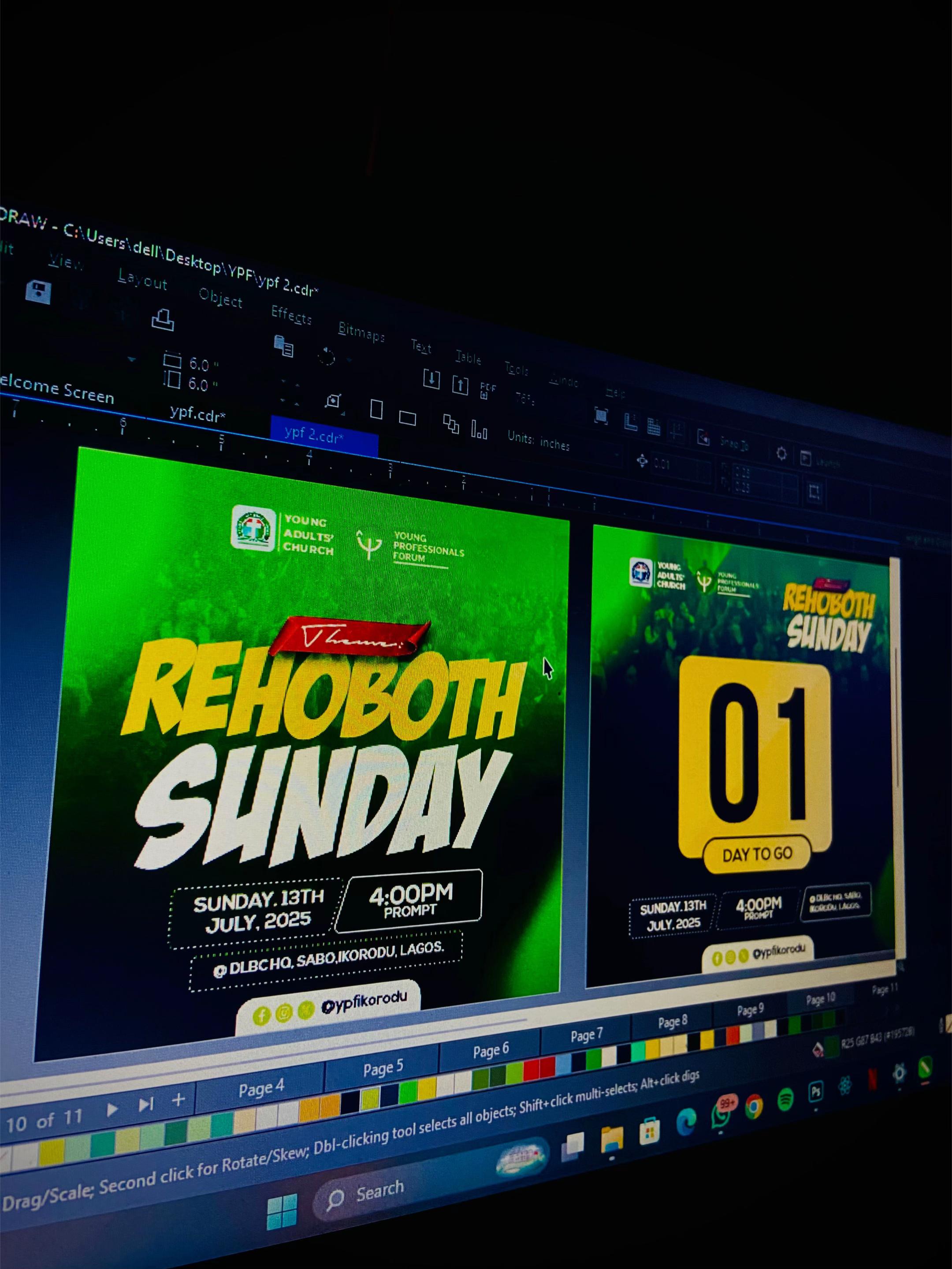
Task: Open Google Chrome from the taskbar
Action: pyautogui.click(x=754, y=1107)
